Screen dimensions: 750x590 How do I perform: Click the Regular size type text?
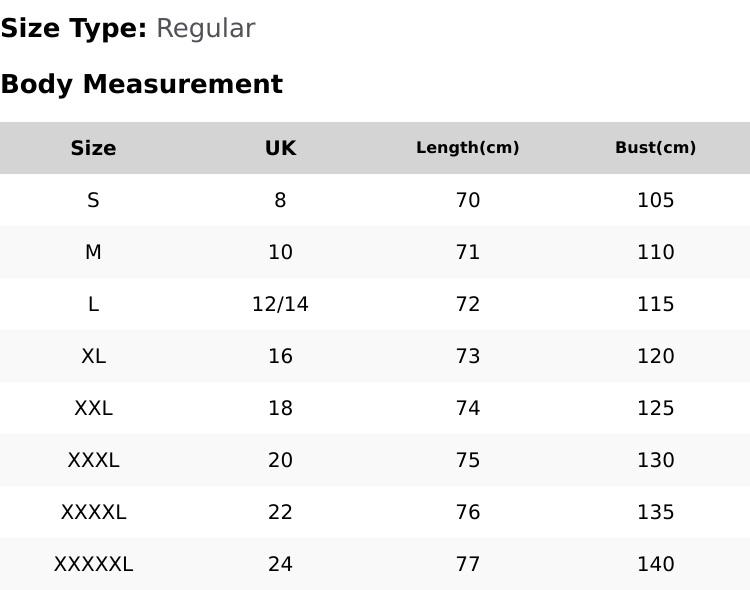coord(206,29)
